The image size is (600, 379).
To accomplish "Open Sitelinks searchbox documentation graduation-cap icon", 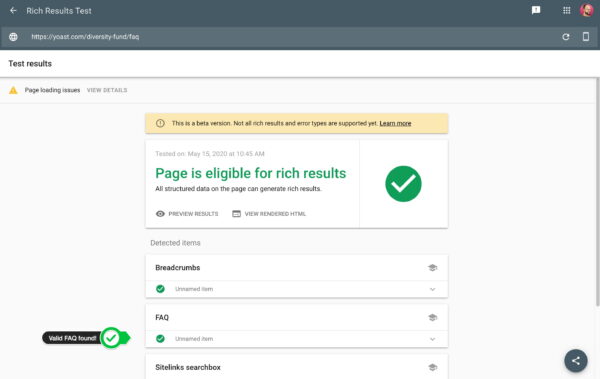I will coord(432,367).
